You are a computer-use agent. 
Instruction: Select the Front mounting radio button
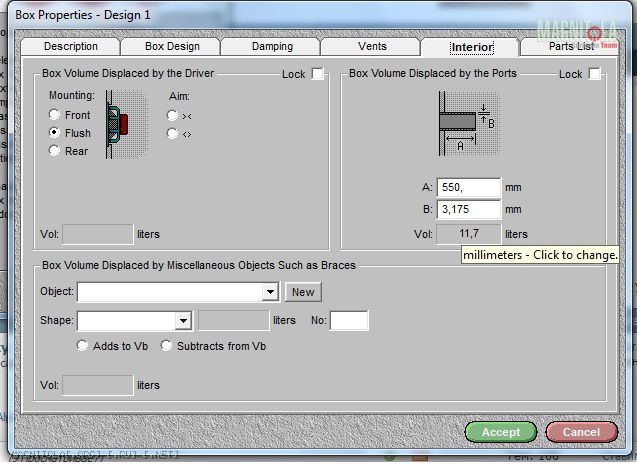click(x=55, y=115)
